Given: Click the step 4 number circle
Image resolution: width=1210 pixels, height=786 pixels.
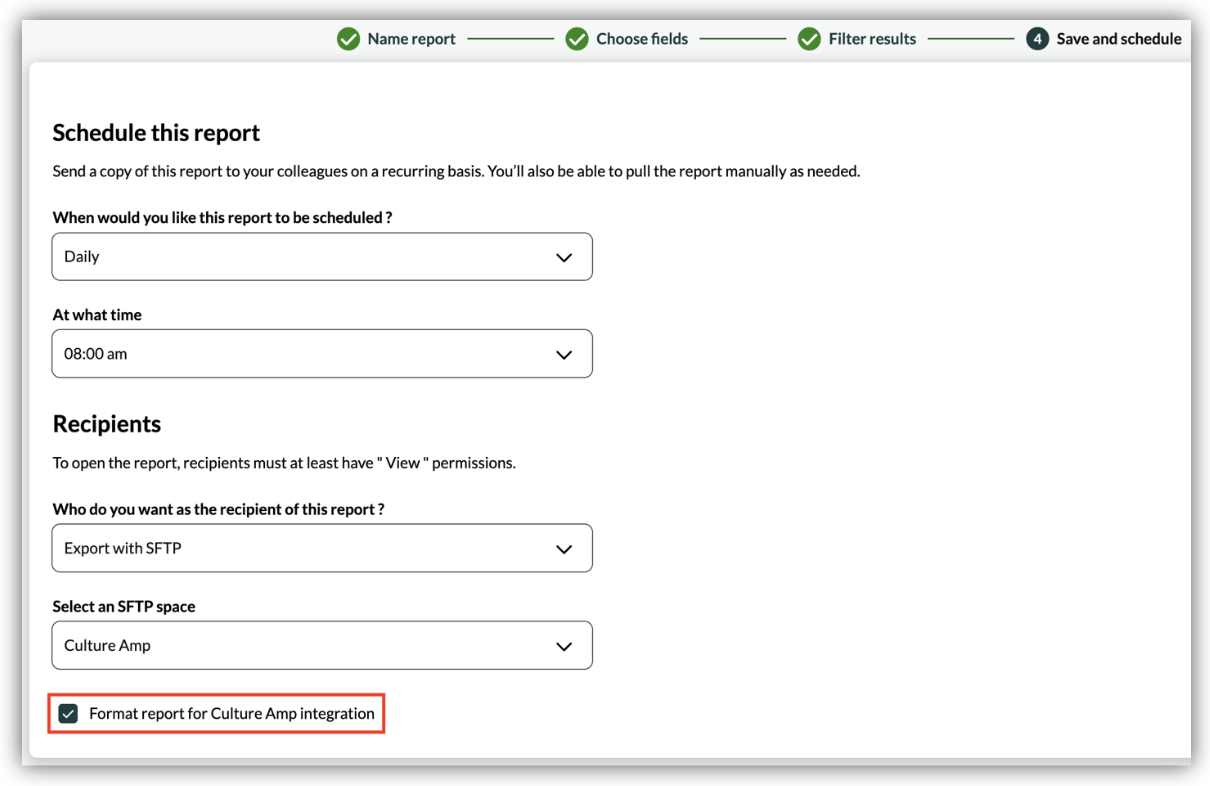Looking at the screenshot, I should point(1037,39).
